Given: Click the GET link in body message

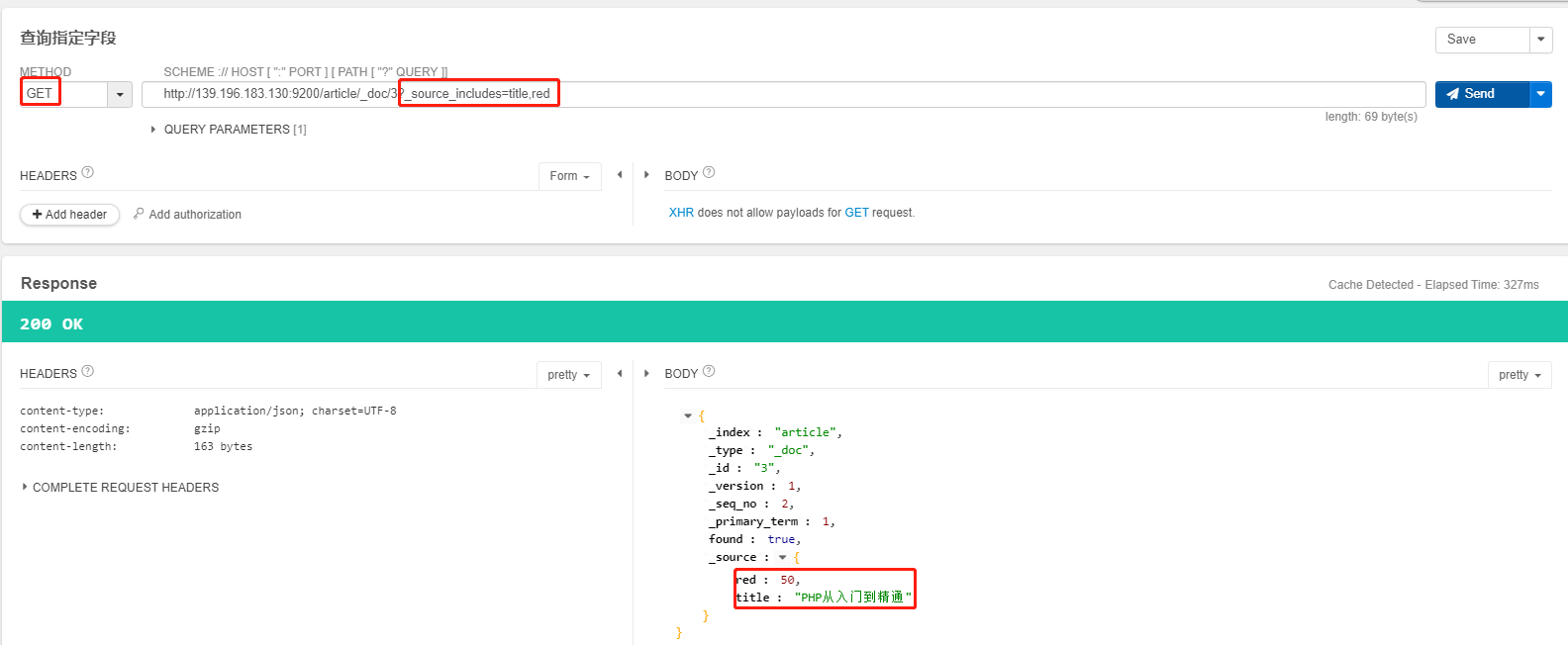Looking at the screenshot, I should click(x=856, y=213).
